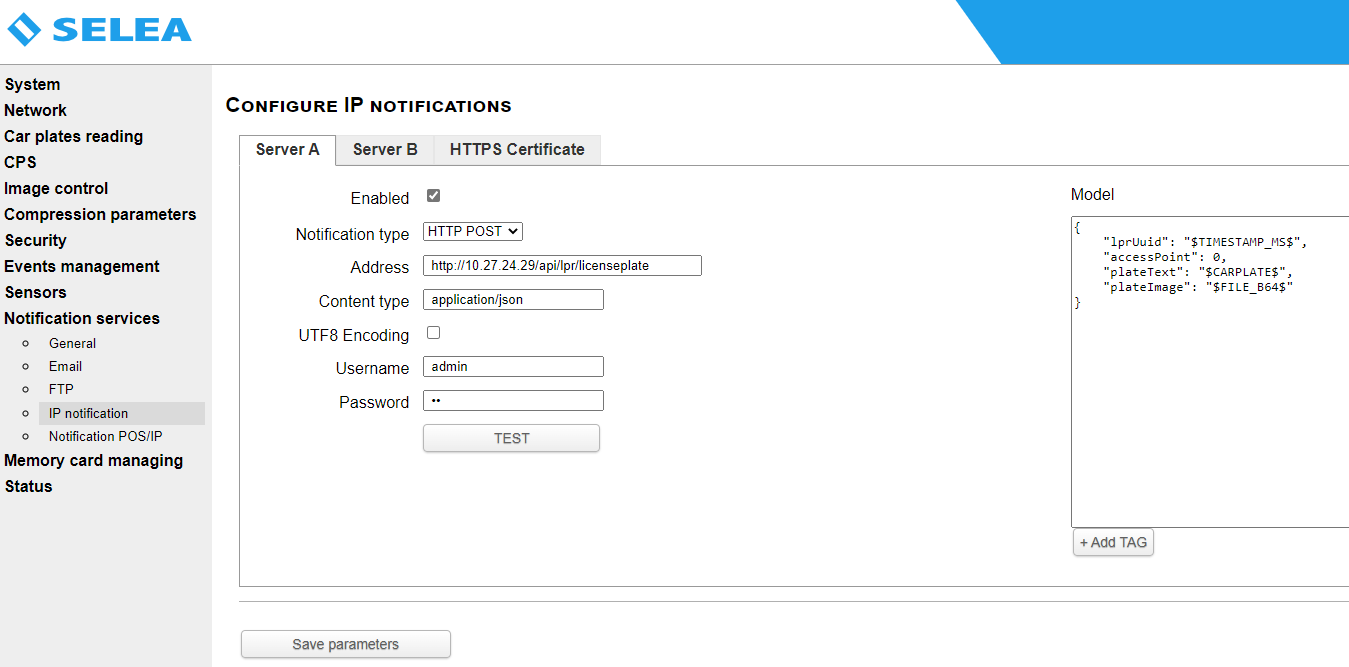Click the Username field
This screenshot has height=667, width=1349.
(513, 367)
